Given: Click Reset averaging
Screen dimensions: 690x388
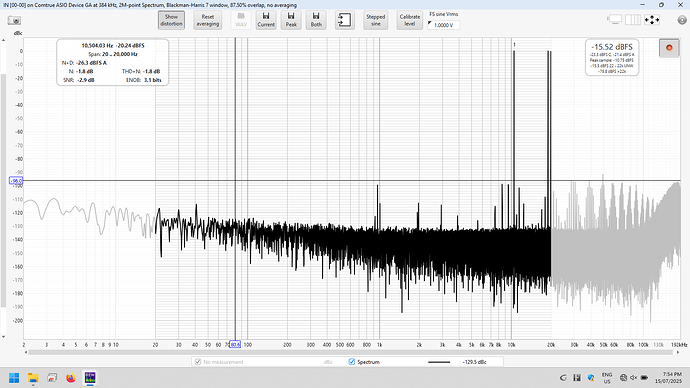Looking at the screenshot, I should 208,20.
